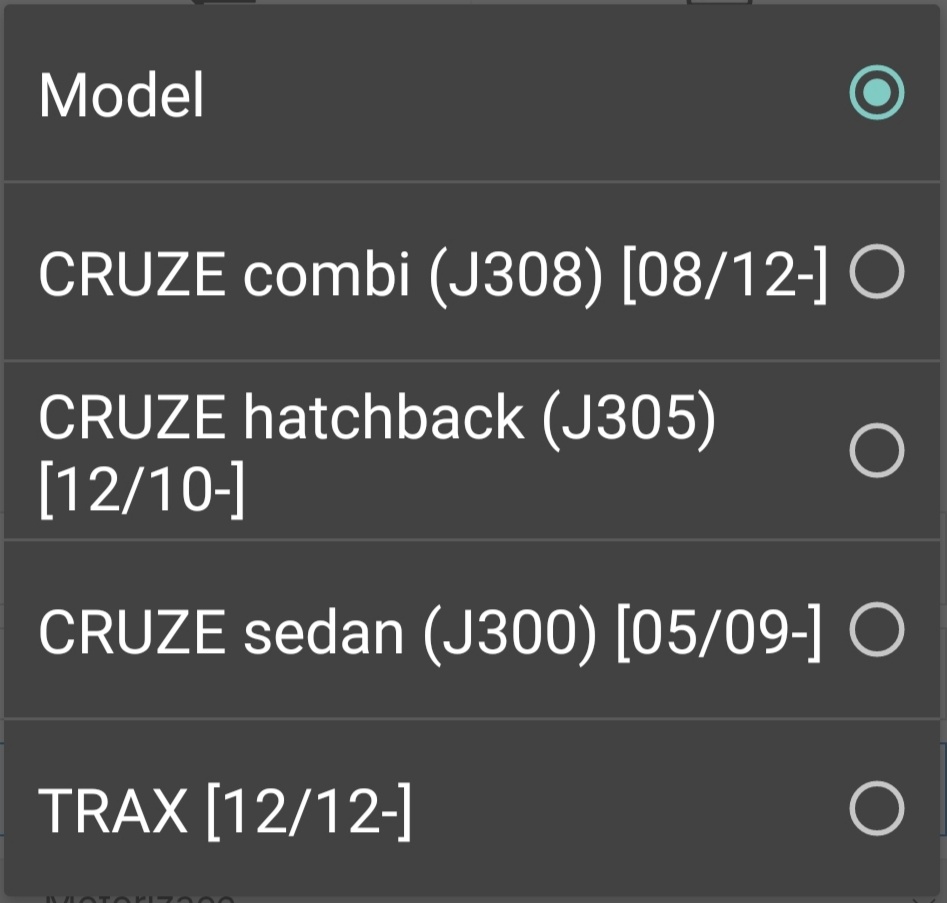Choose "CRUZE sedan (J300) [05/09-]" label text
Viewport: 947px width, 903px height.
(x=429, y=632)
